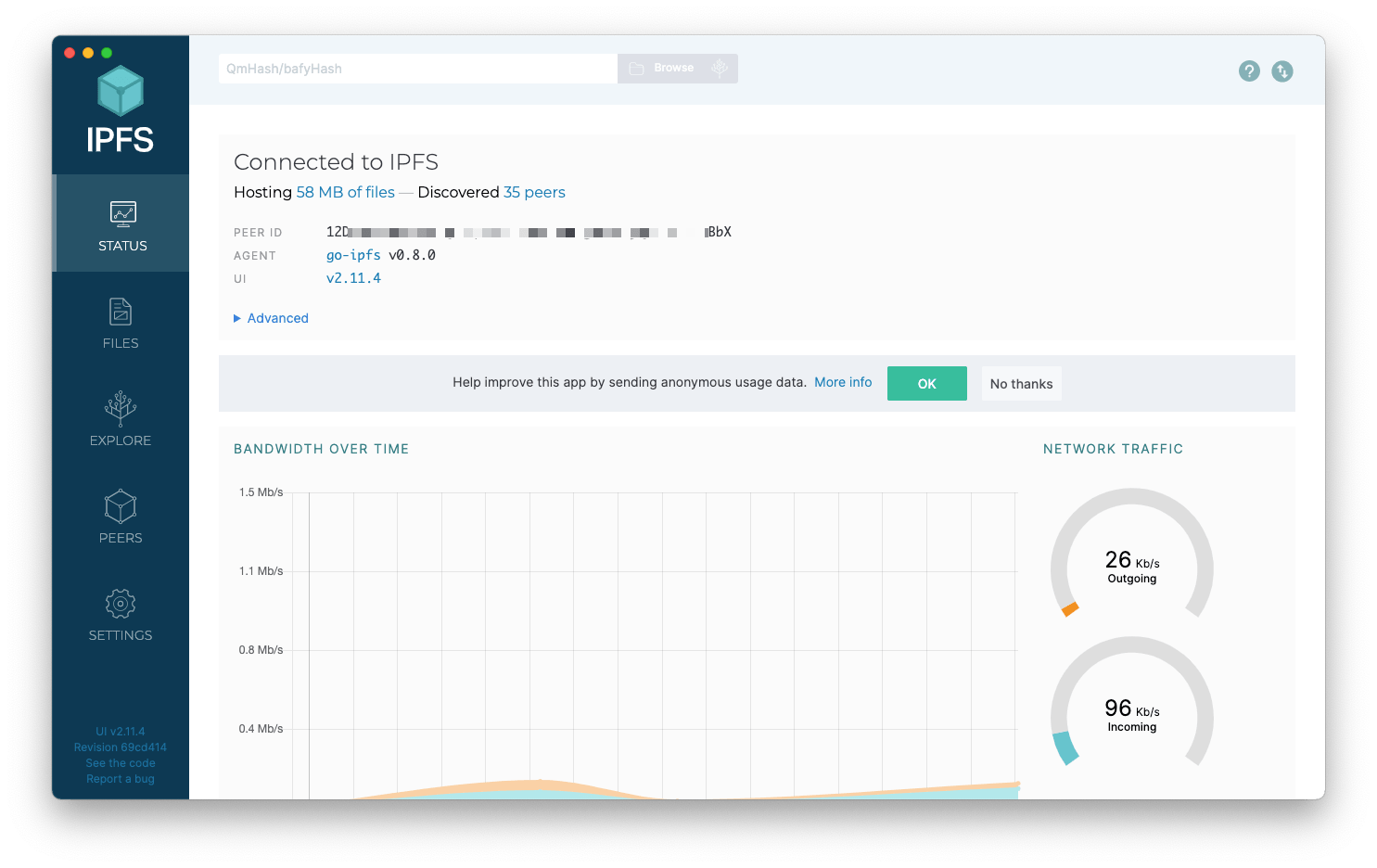This screenshot has width=1377, height=868.
Task: Select the PEERS tab in the sidebar
Action: point(120,515)
